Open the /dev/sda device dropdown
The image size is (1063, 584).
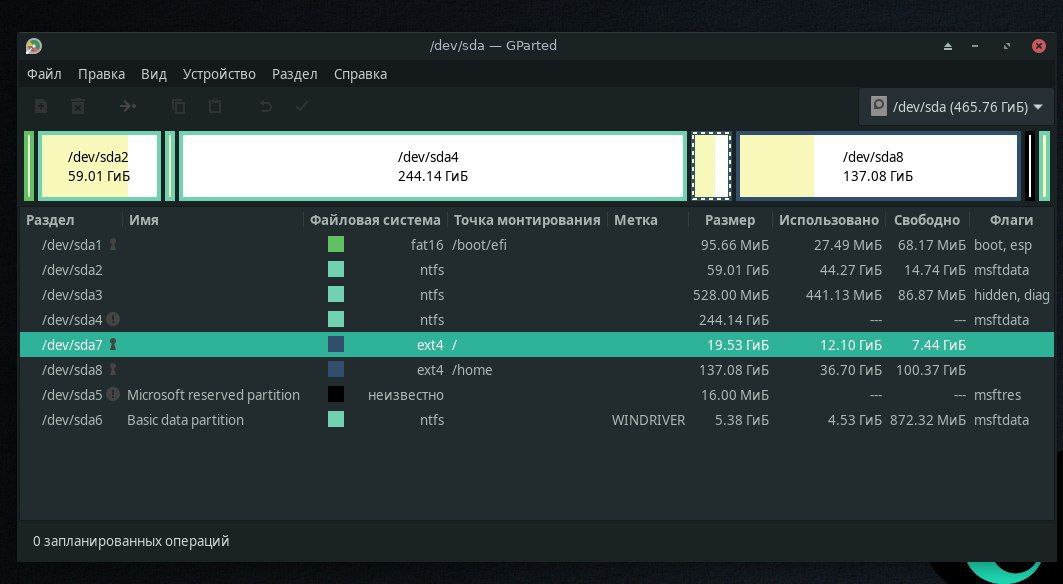(956, 106)
